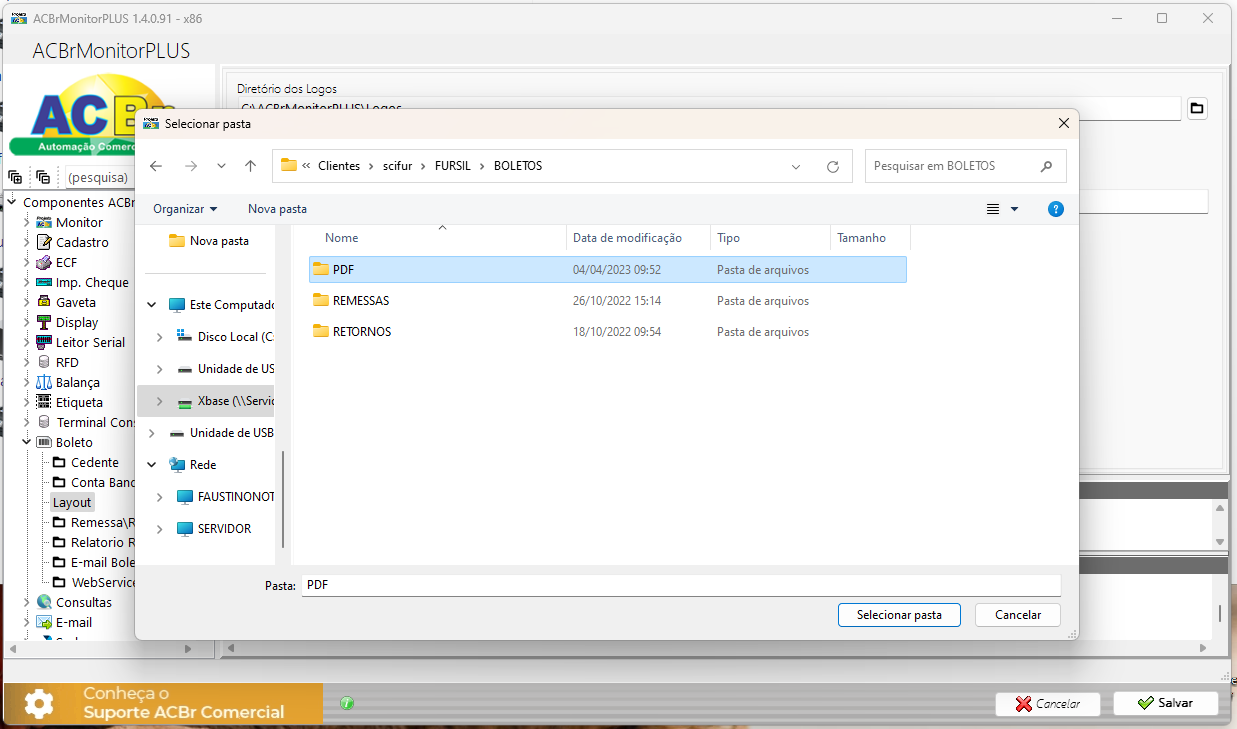Select the ECF node in ACBr tree
Screen dimensions: 1237x729
click(x=66, y=262)
